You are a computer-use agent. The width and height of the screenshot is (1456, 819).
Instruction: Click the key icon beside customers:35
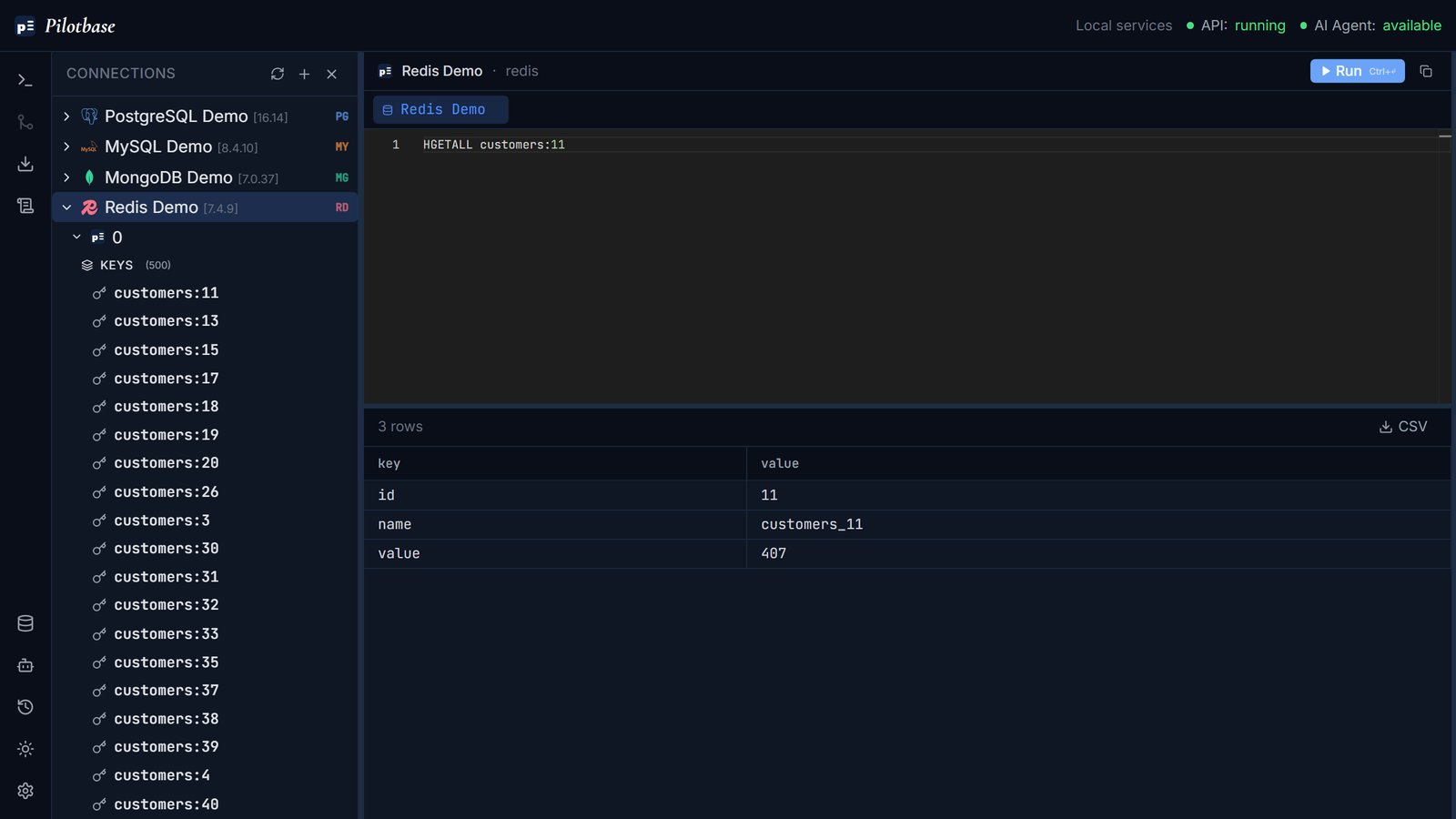click(x=99, y=662)
